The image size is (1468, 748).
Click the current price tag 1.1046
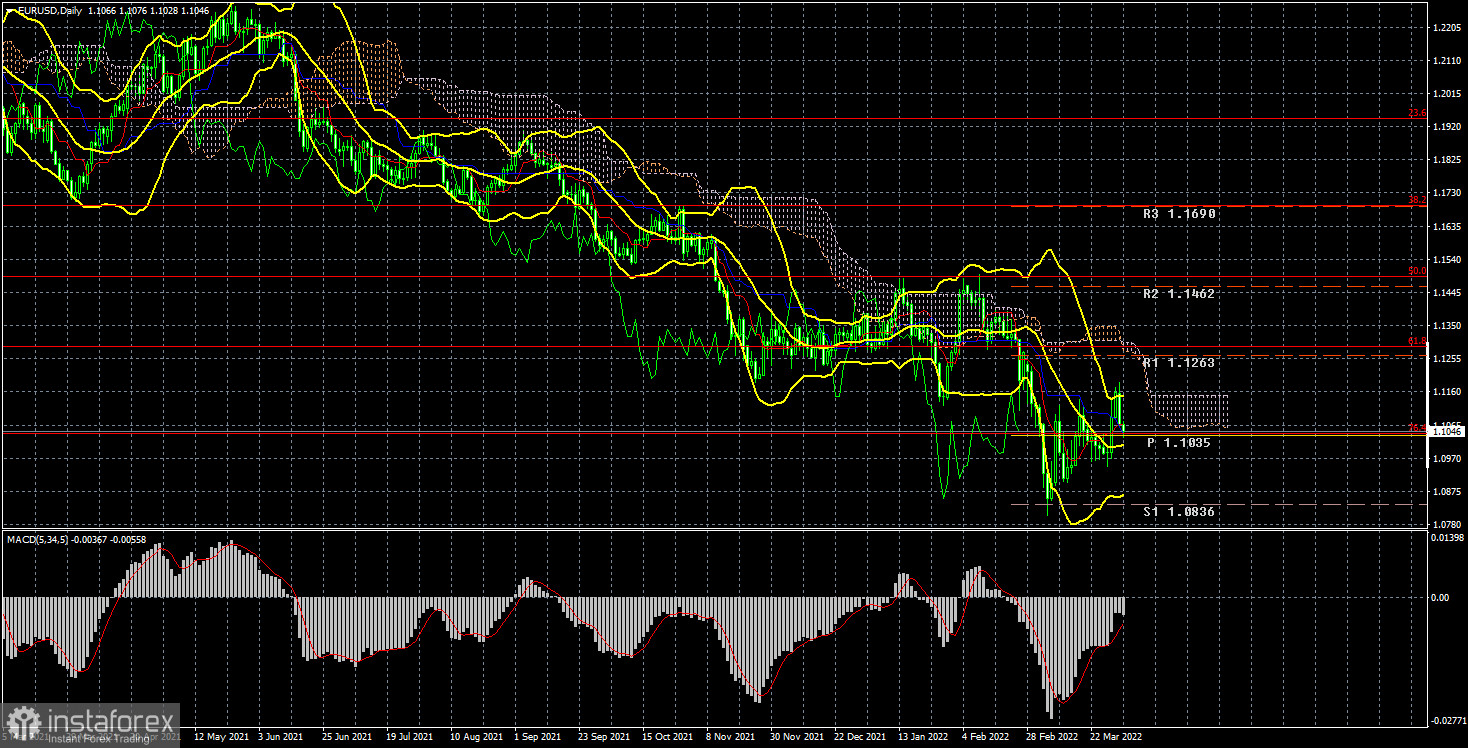(x=1447, y=431)
